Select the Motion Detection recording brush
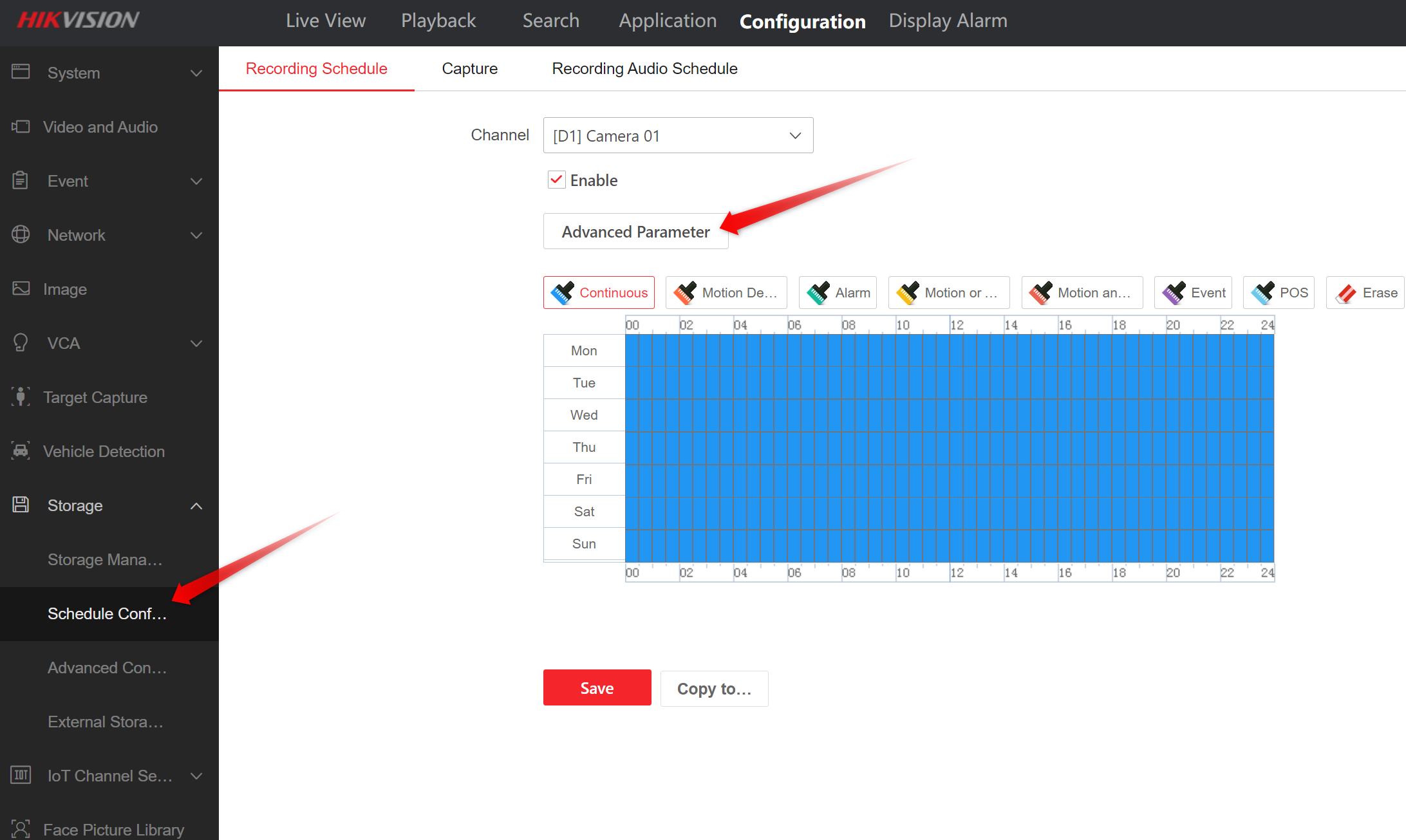The width and height of the screenshot is (1406, 840). (x=726, y=293)
